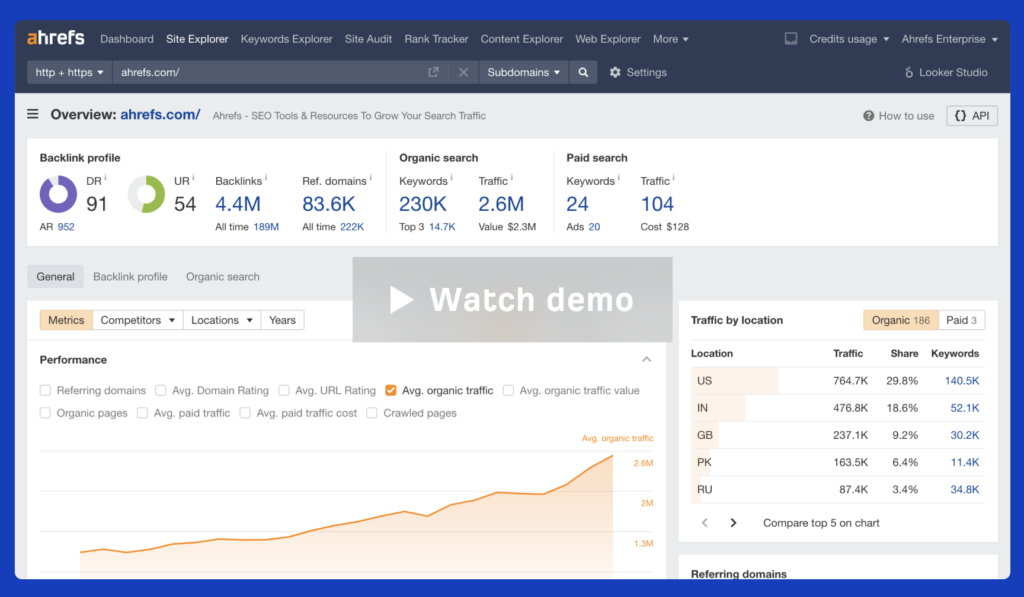
Task: Open the Locations dropdown
Action: tap(221, 320)
